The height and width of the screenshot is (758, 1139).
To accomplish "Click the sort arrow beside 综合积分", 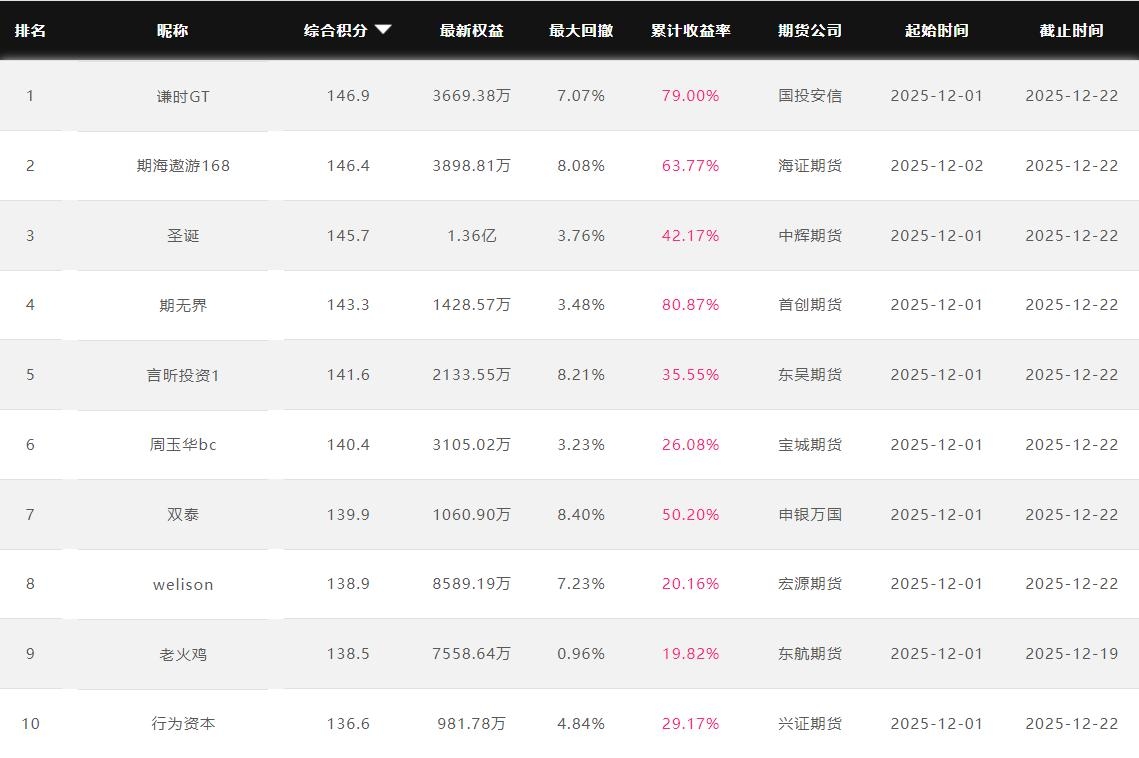I will [x=383, y=30].
